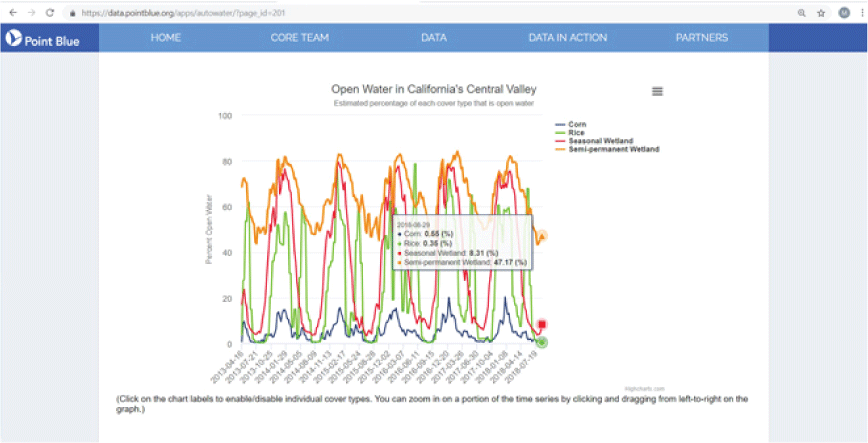Toggle the Rice series in legend

point(576,132)
